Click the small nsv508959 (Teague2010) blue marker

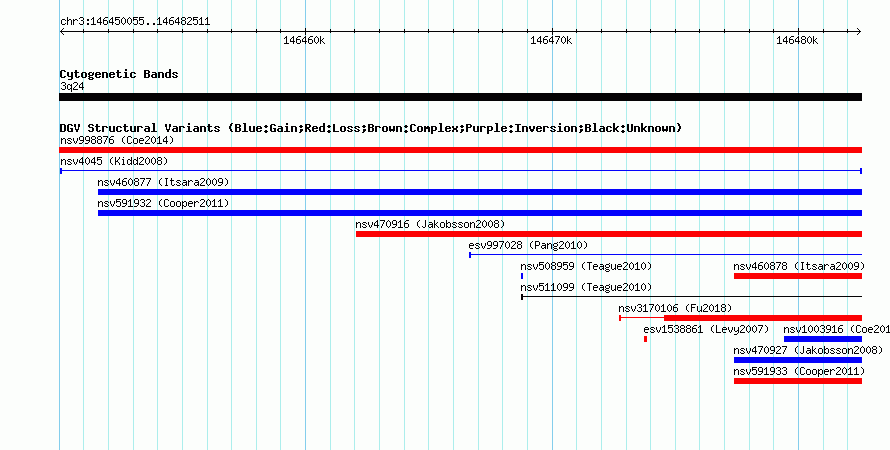522,276
